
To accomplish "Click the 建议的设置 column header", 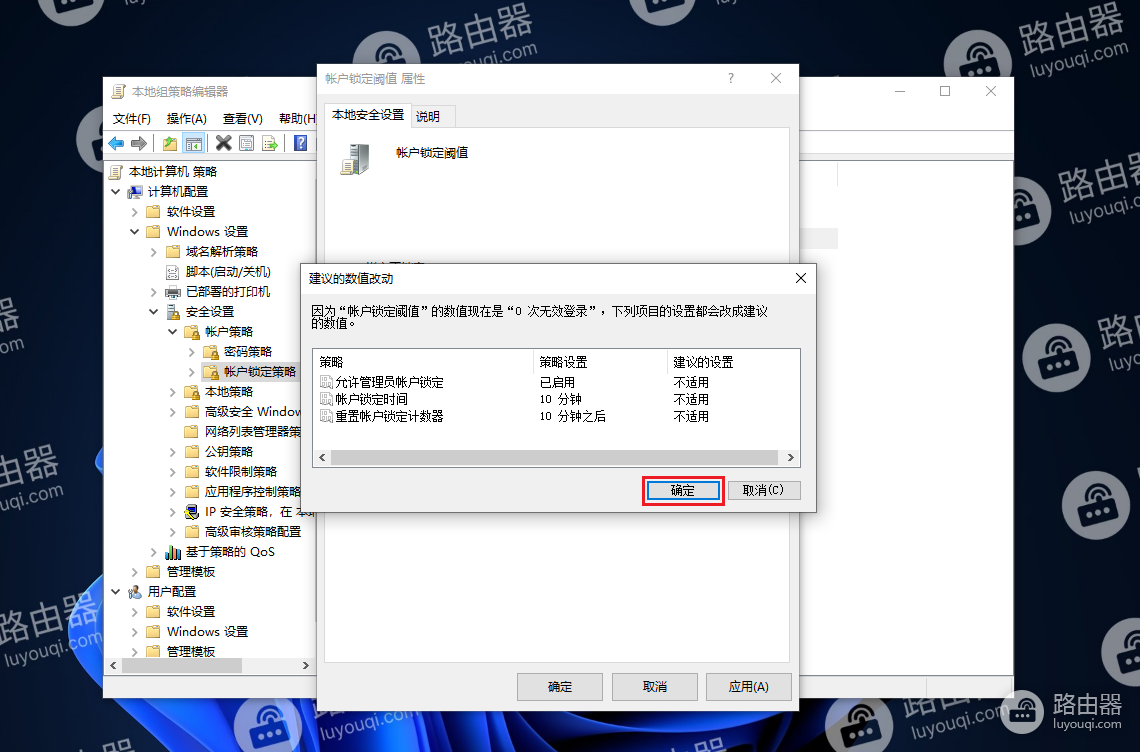I will [x=733, y=362].
